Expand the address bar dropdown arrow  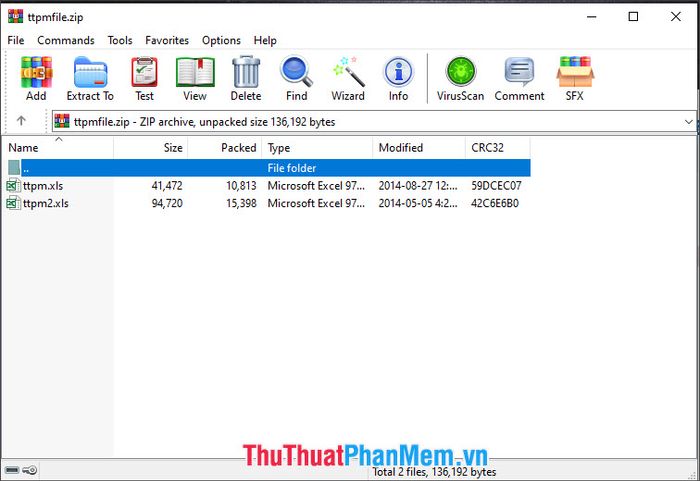coord(688,121)
